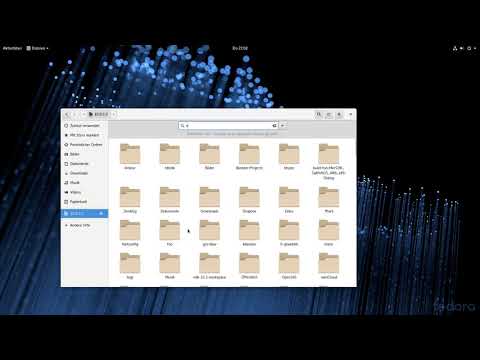Click Aktivitäten in the top bar

(12, 48)
